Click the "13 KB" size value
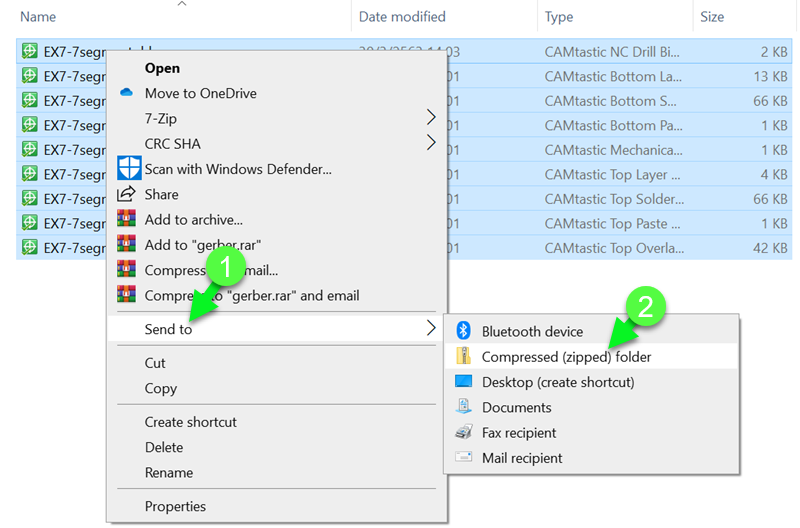Viewport: 800px width, 528px height. (770, 77)
